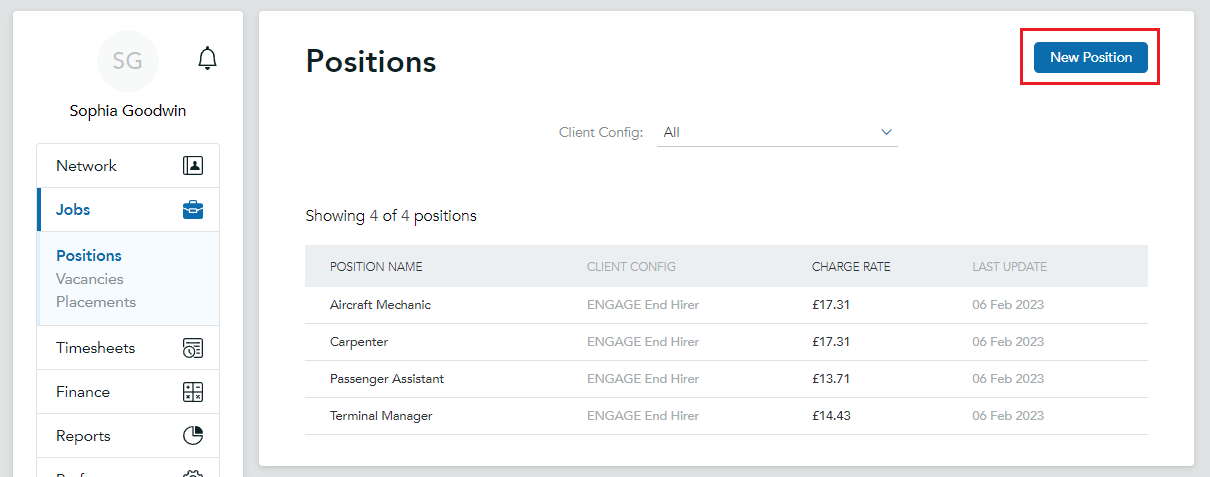The height and width of the screenshot is (477, 1210).
Task: Go to the Placements submenu
Action: point(96,302)
